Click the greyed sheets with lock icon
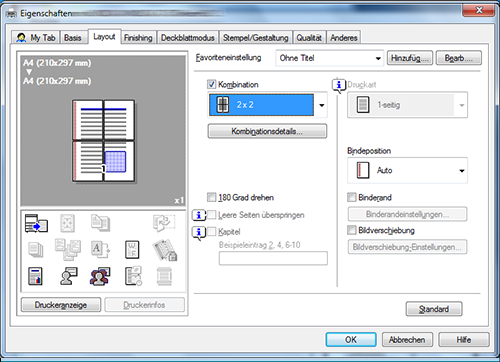 click(x=165, y=250)
